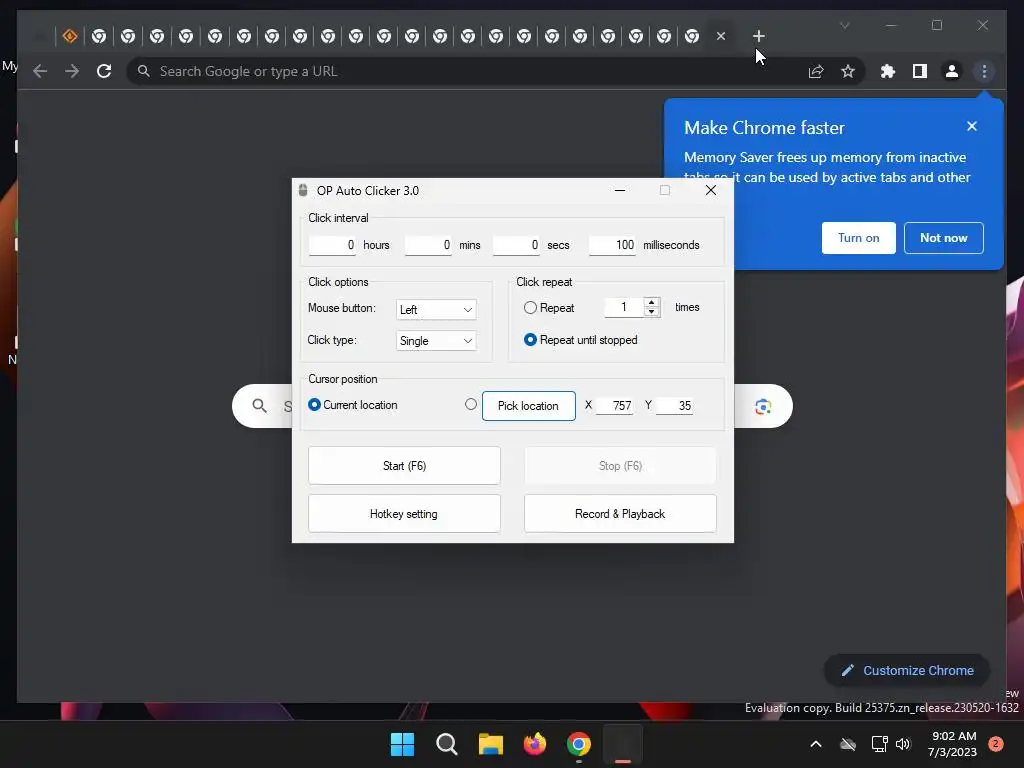This screenshot has height=768, width=1024.
Task: Open Hotkey setting
Action: click(x=404, y=514)
